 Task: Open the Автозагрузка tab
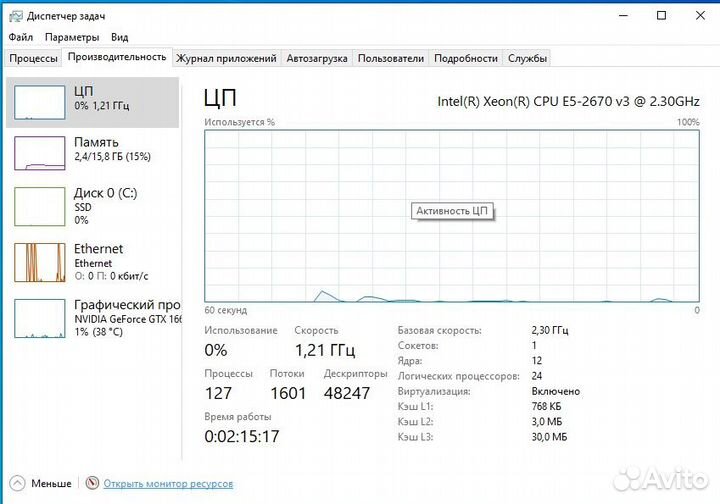[317, 58]
